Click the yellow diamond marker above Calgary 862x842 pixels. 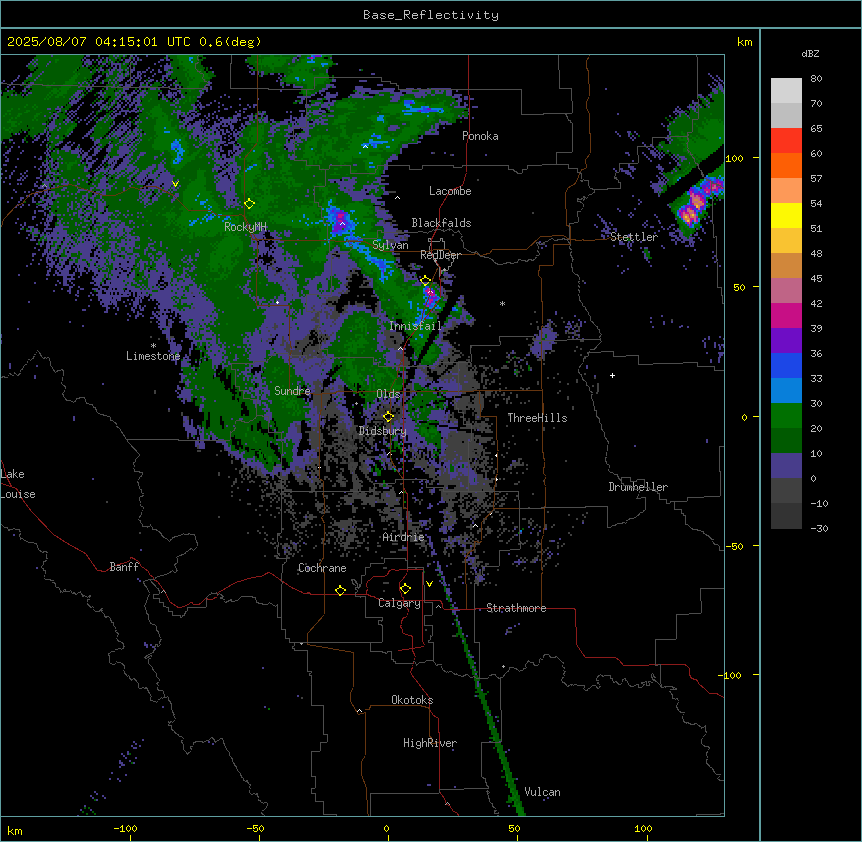[405, 589]
